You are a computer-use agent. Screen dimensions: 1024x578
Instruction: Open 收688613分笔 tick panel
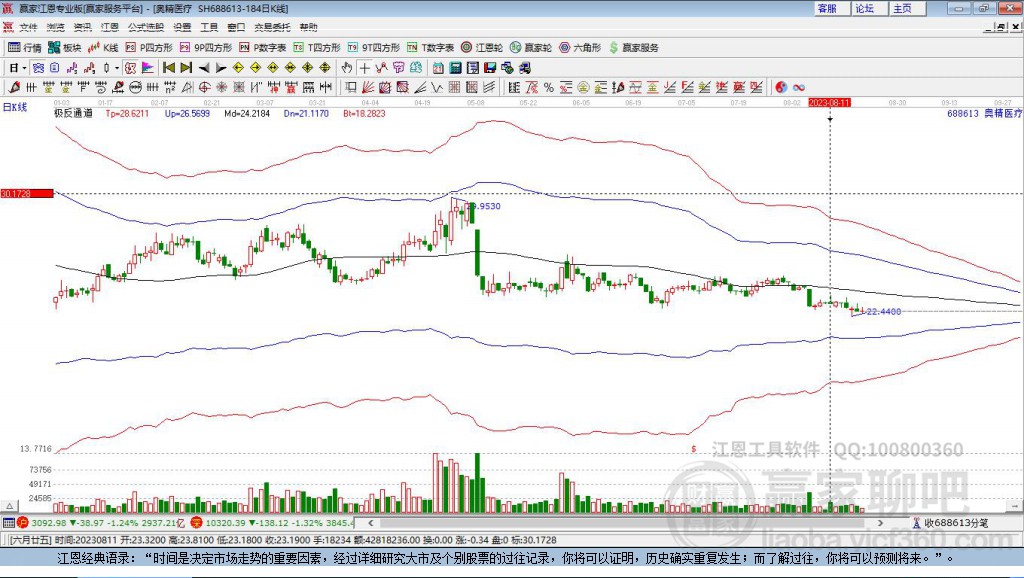coord(950,522)
